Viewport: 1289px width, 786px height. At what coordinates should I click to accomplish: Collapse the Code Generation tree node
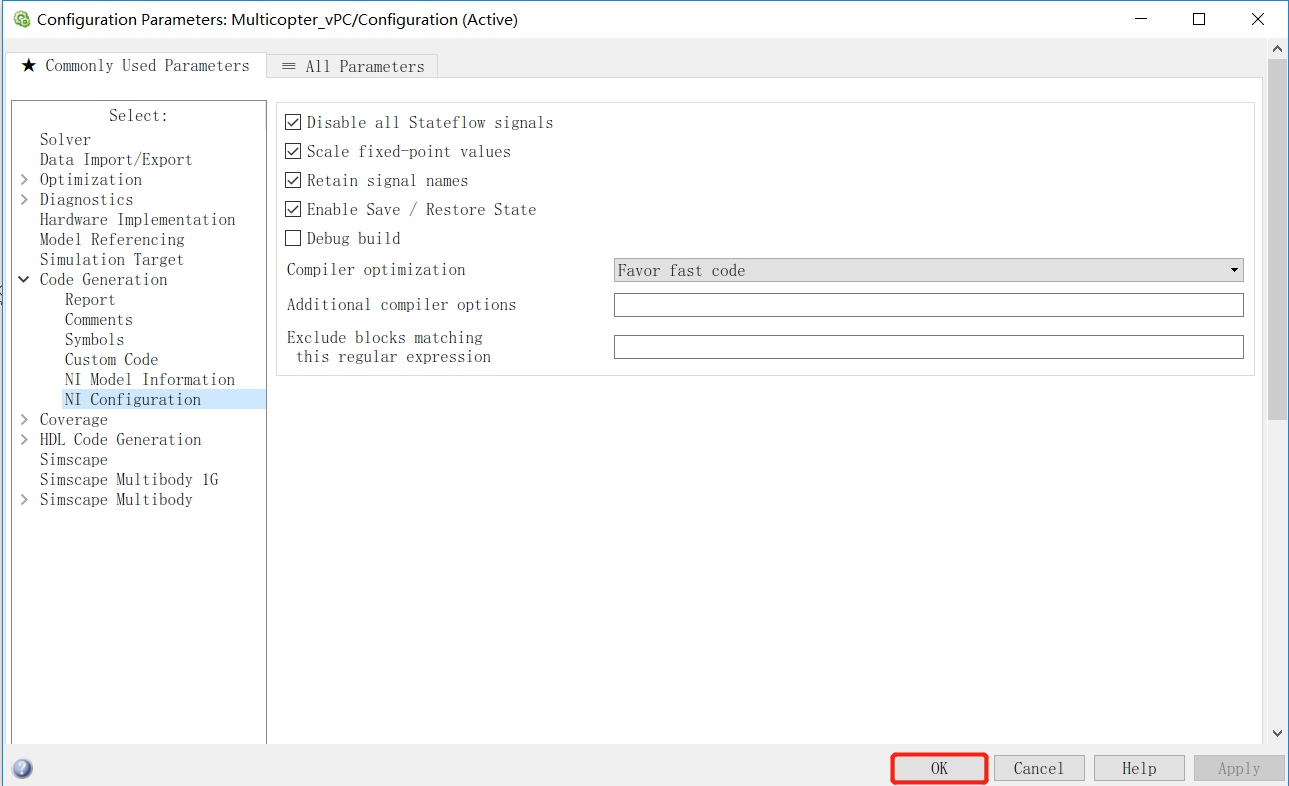(x=24, y=280)
